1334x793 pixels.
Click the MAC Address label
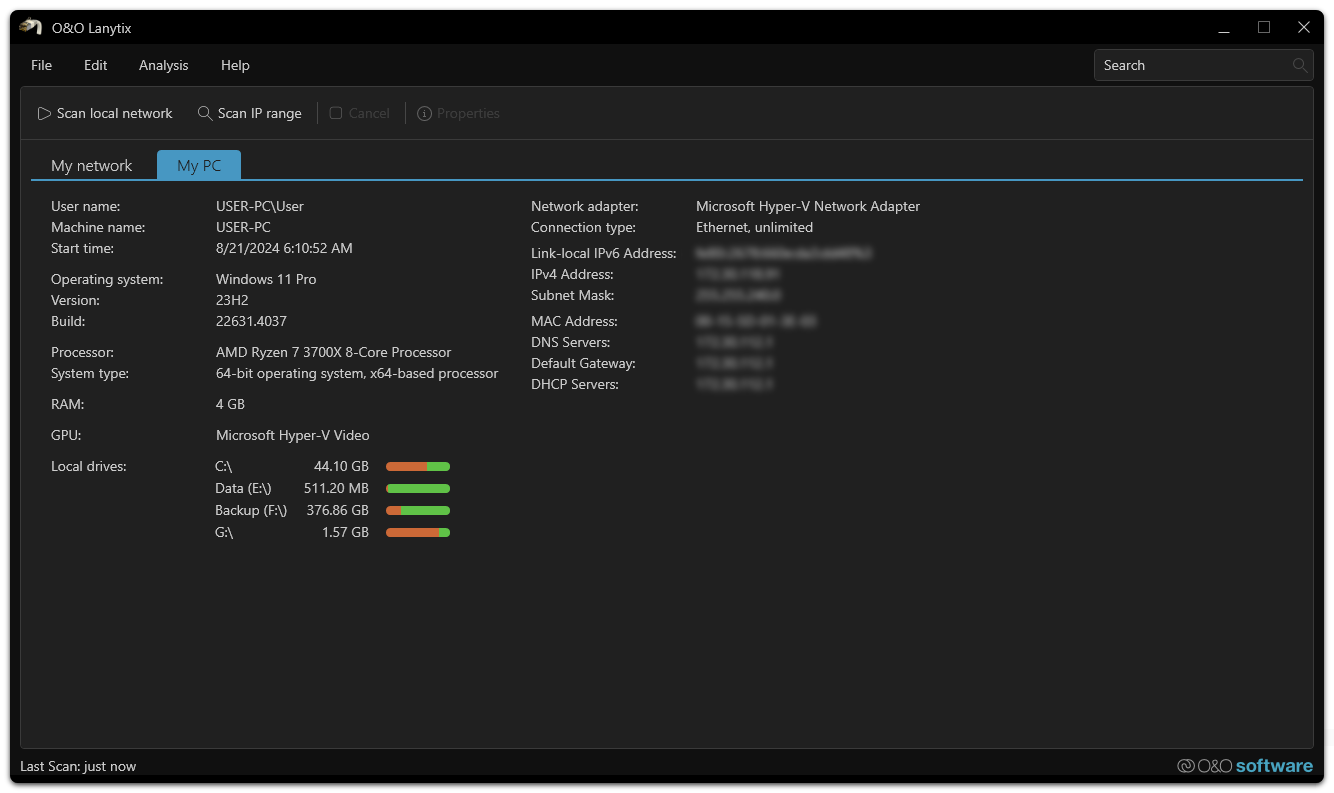pyautogui.click(x=574, y=321)
